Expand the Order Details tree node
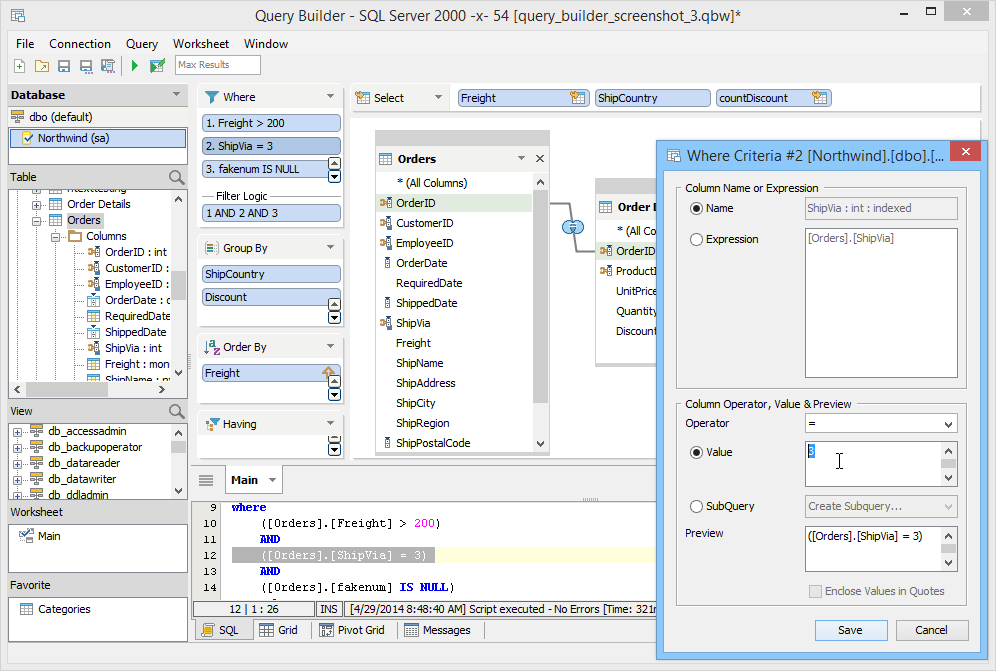This screenshot has width=996, height=671. tap(36, 205)
